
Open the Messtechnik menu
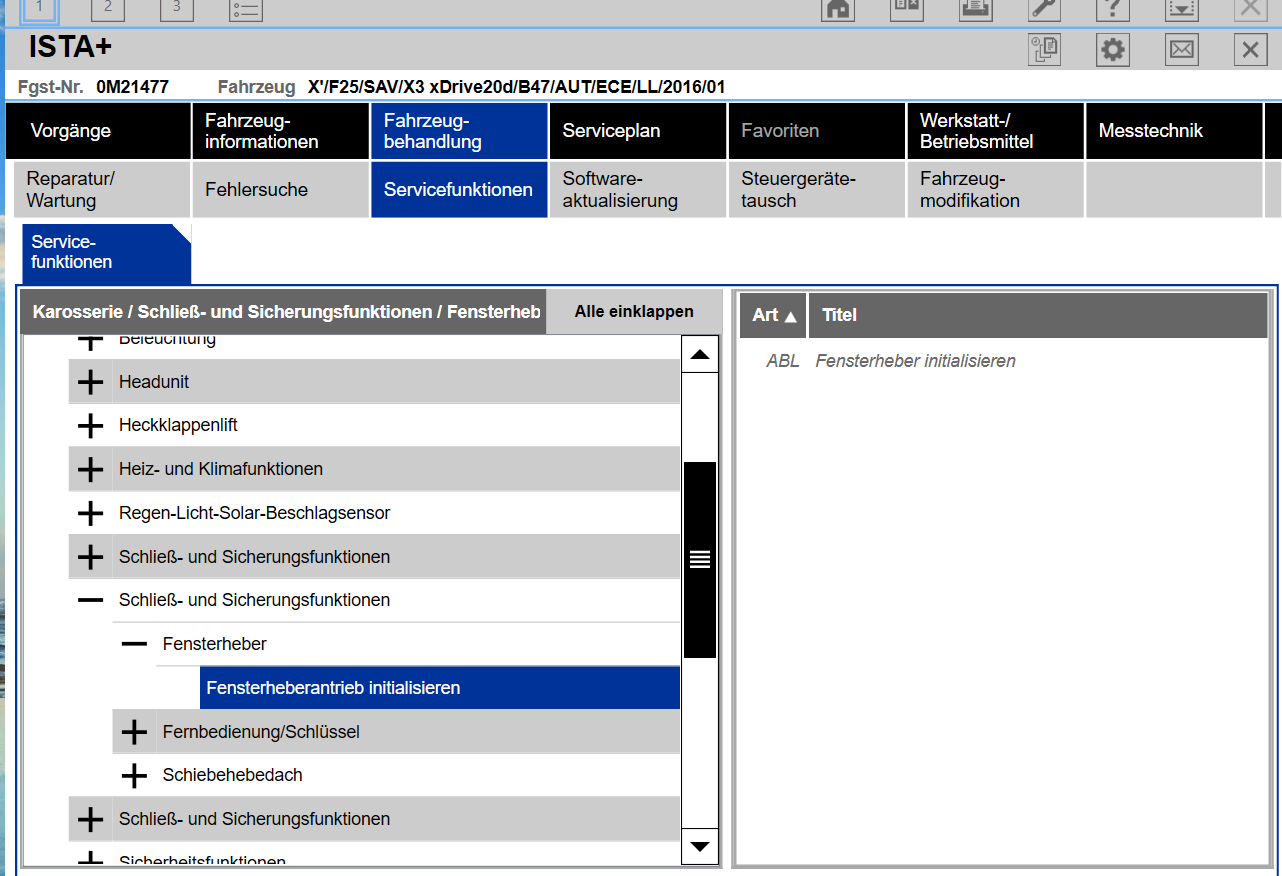click(1174, 131)
